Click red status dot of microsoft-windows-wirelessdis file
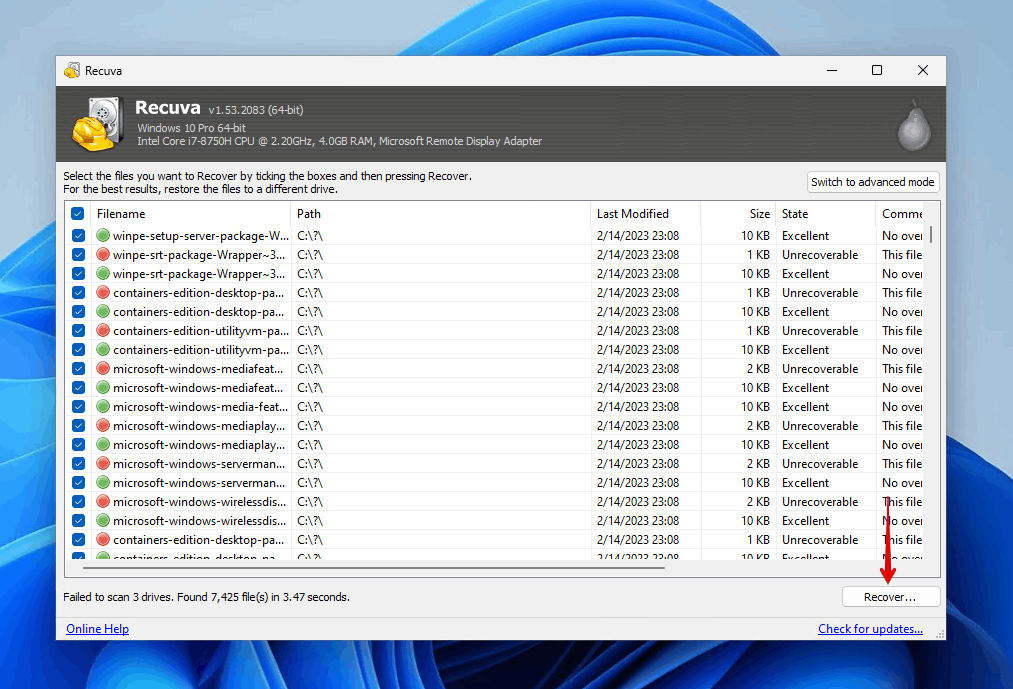 (x=103, y=502)
